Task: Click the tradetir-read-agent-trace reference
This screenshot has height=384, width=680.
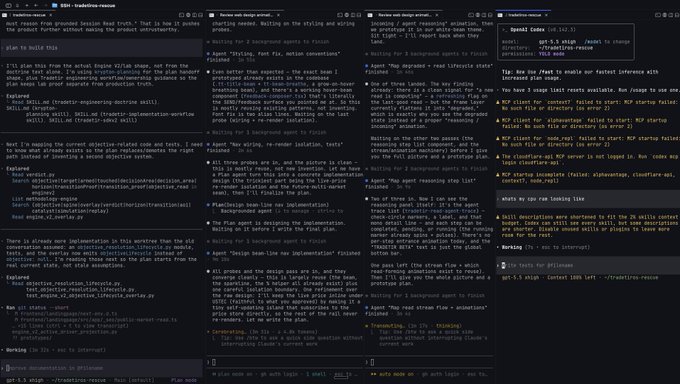Action: click(440, 211)
